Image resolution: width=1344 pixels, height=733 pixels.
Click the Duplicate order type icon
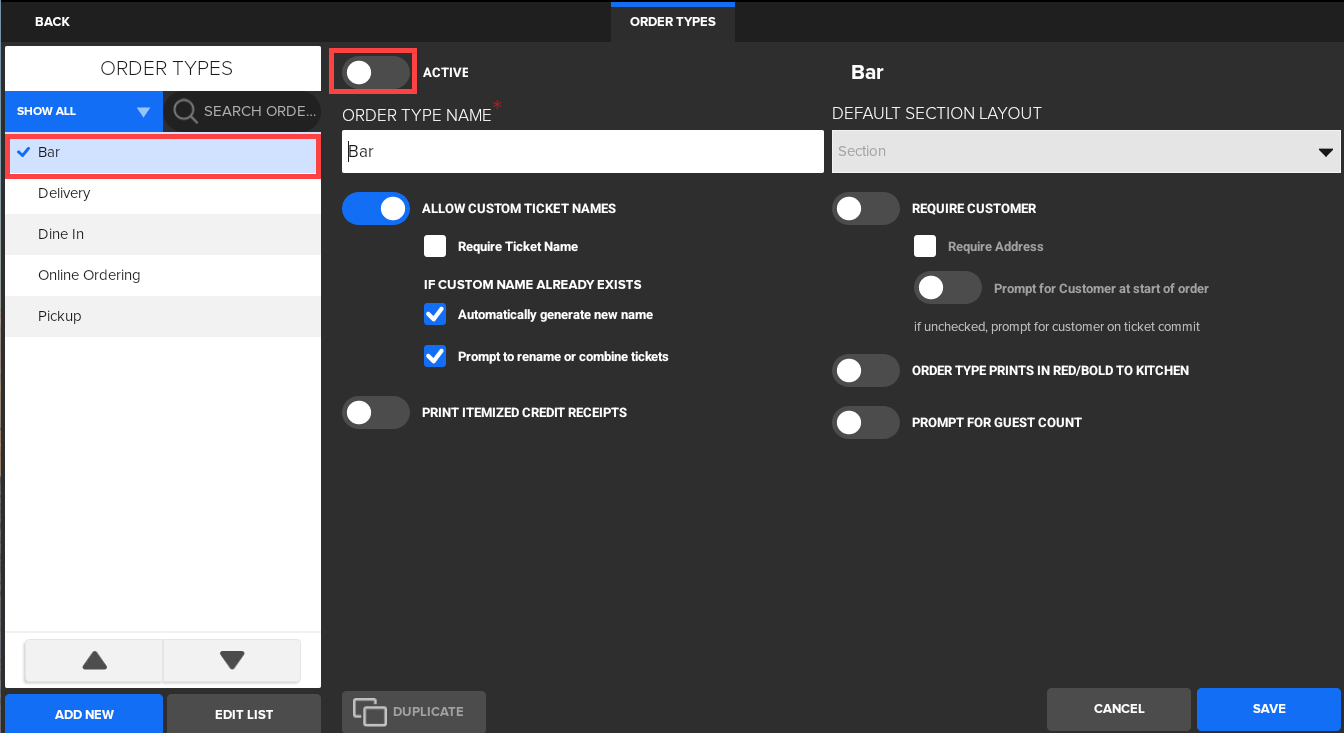[369, 712]
